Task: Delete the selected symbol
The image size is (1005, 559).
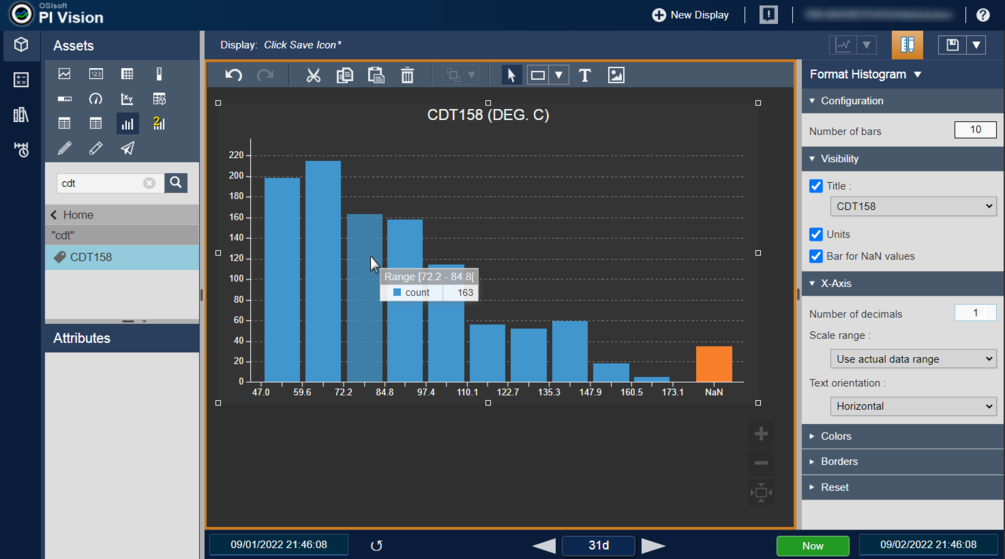Action: coord(408,75)
